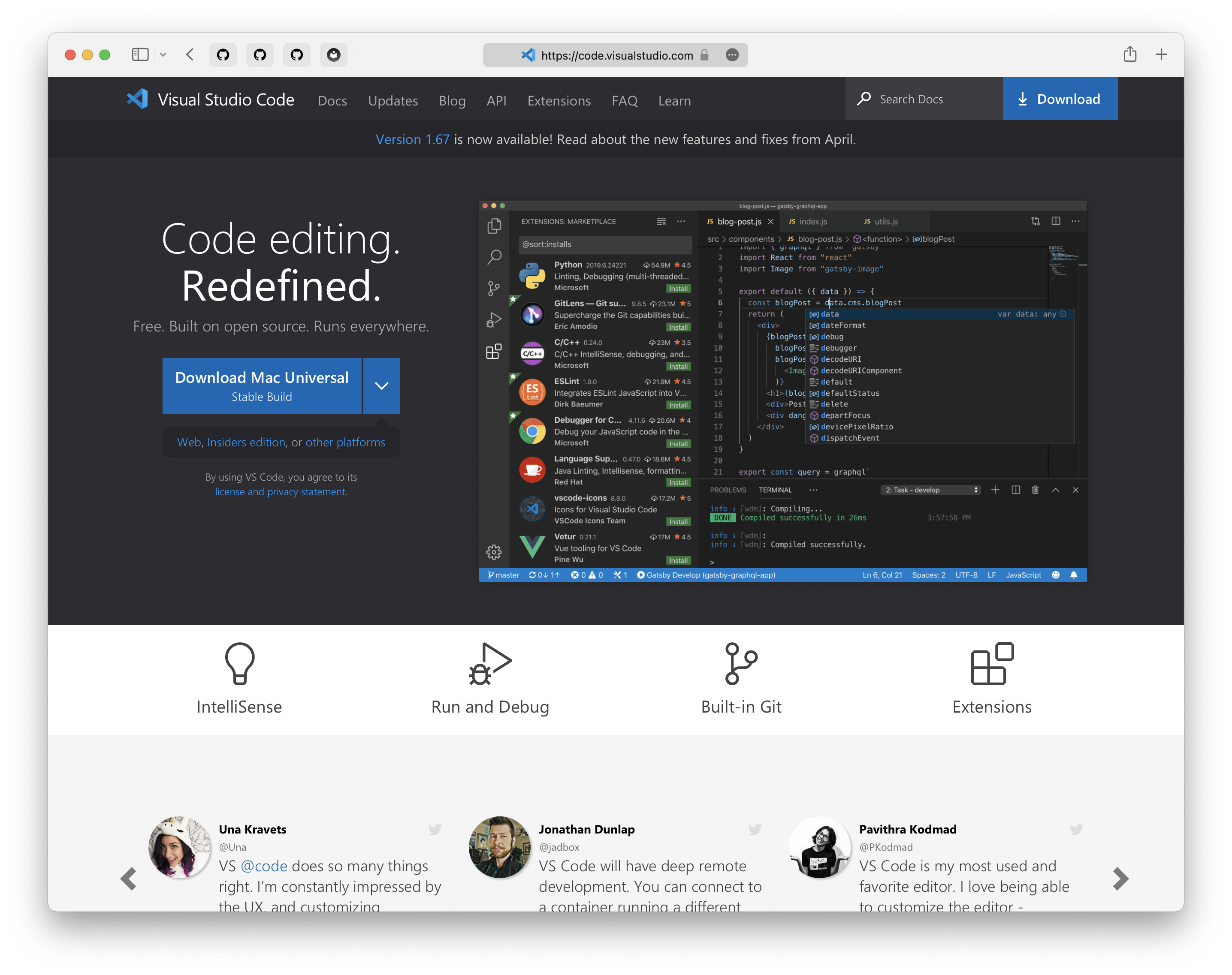Image resolution: width=1232 pixels, height=975 pixels.
Task: Open the @code mention link
Action: (x=264, y=866)
